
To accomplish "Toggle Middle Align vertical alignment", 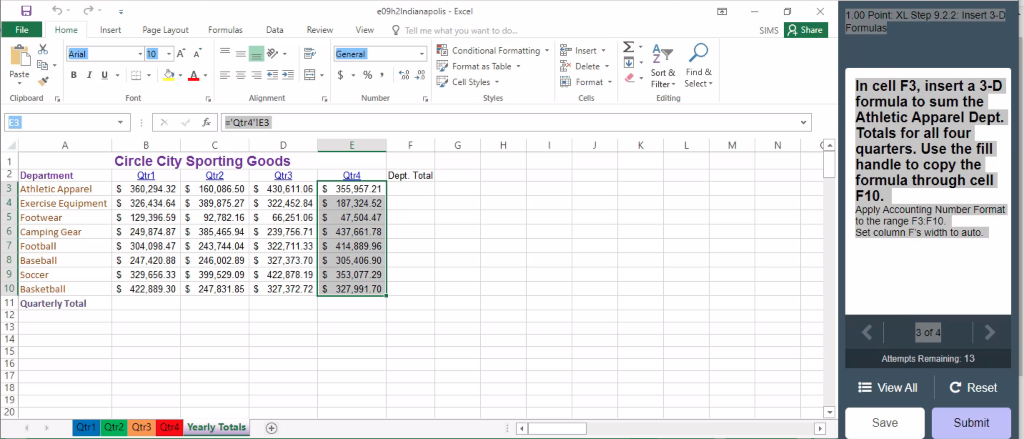I will click(240, 54).
